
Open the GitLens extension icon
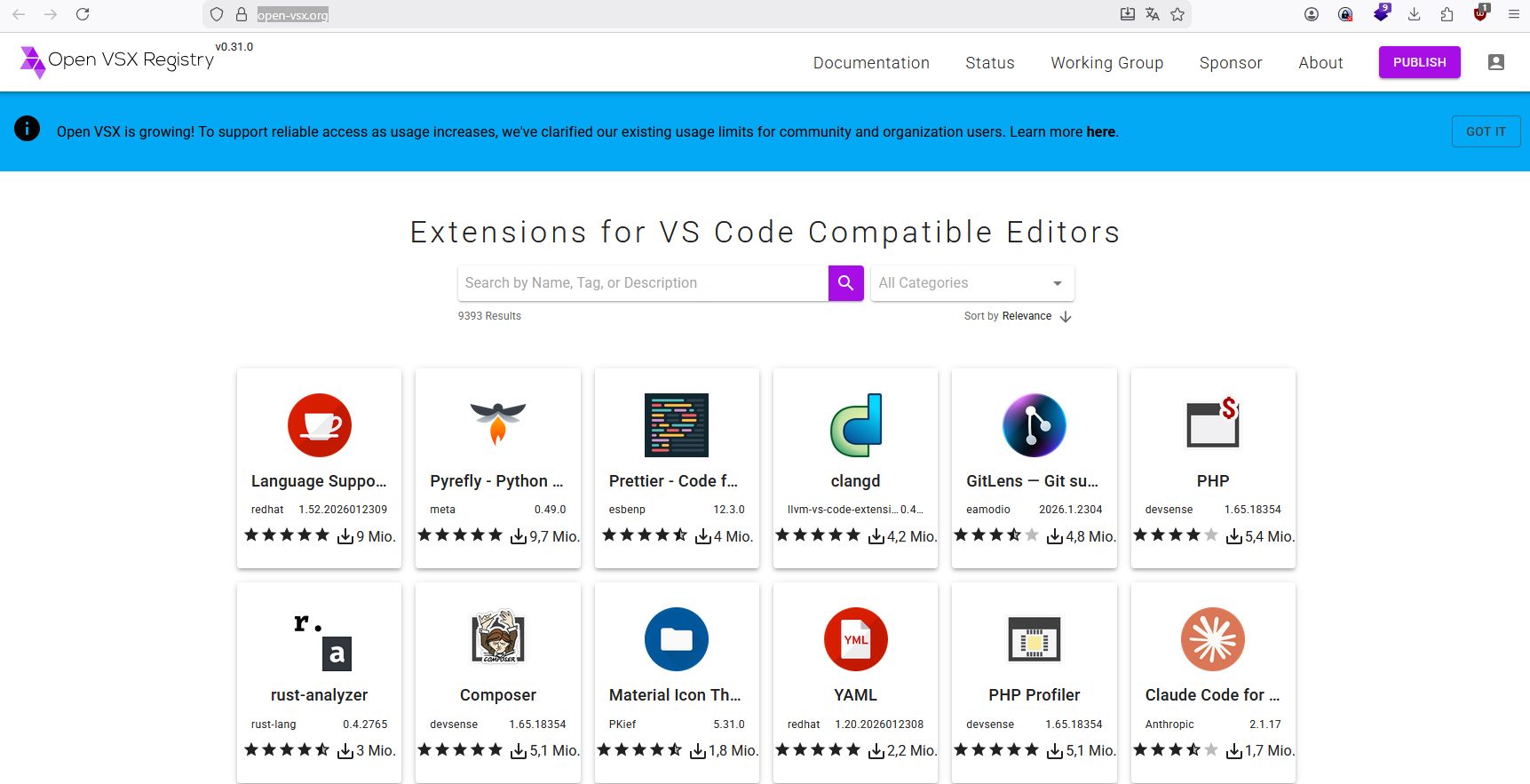point(1034,425)
